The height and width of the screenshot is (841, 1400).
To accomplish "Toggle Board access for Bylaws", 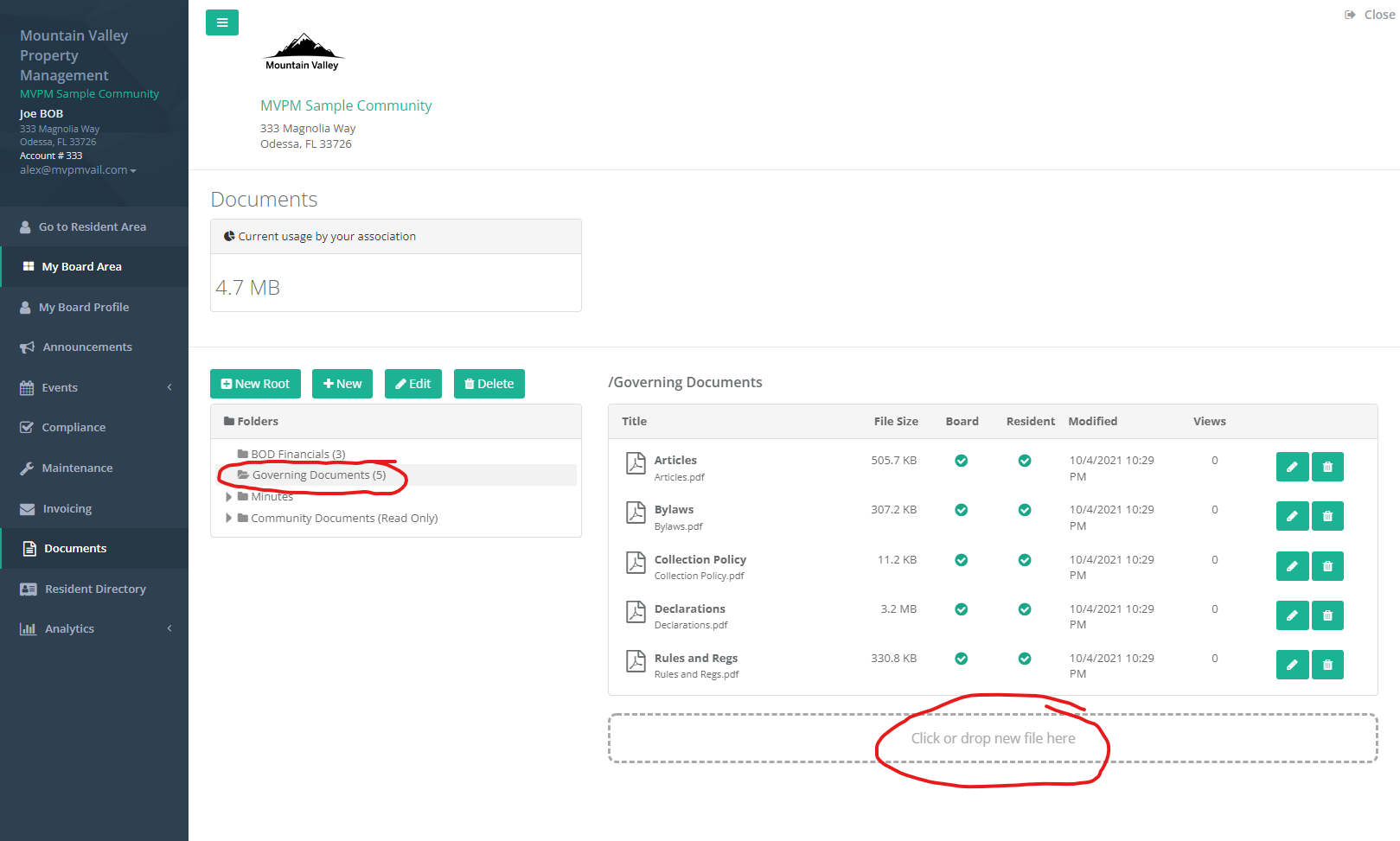I will point(961,510).
